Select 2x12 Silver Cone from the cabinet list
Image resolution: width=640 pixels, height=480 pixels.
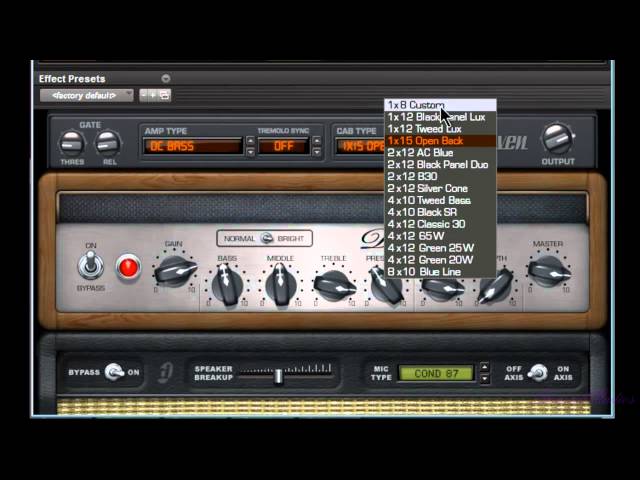pos(427,188)
